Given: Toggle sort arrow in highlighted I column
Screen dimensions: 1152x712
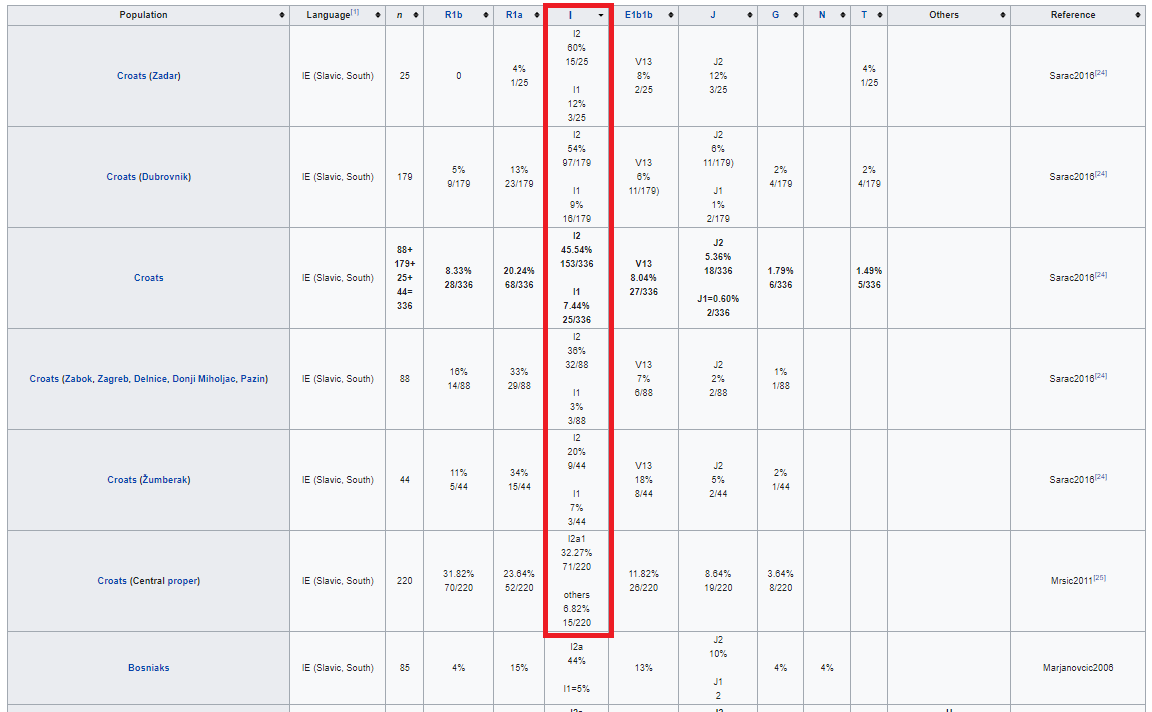Looking at the screenshot, I should click(601, 15).
